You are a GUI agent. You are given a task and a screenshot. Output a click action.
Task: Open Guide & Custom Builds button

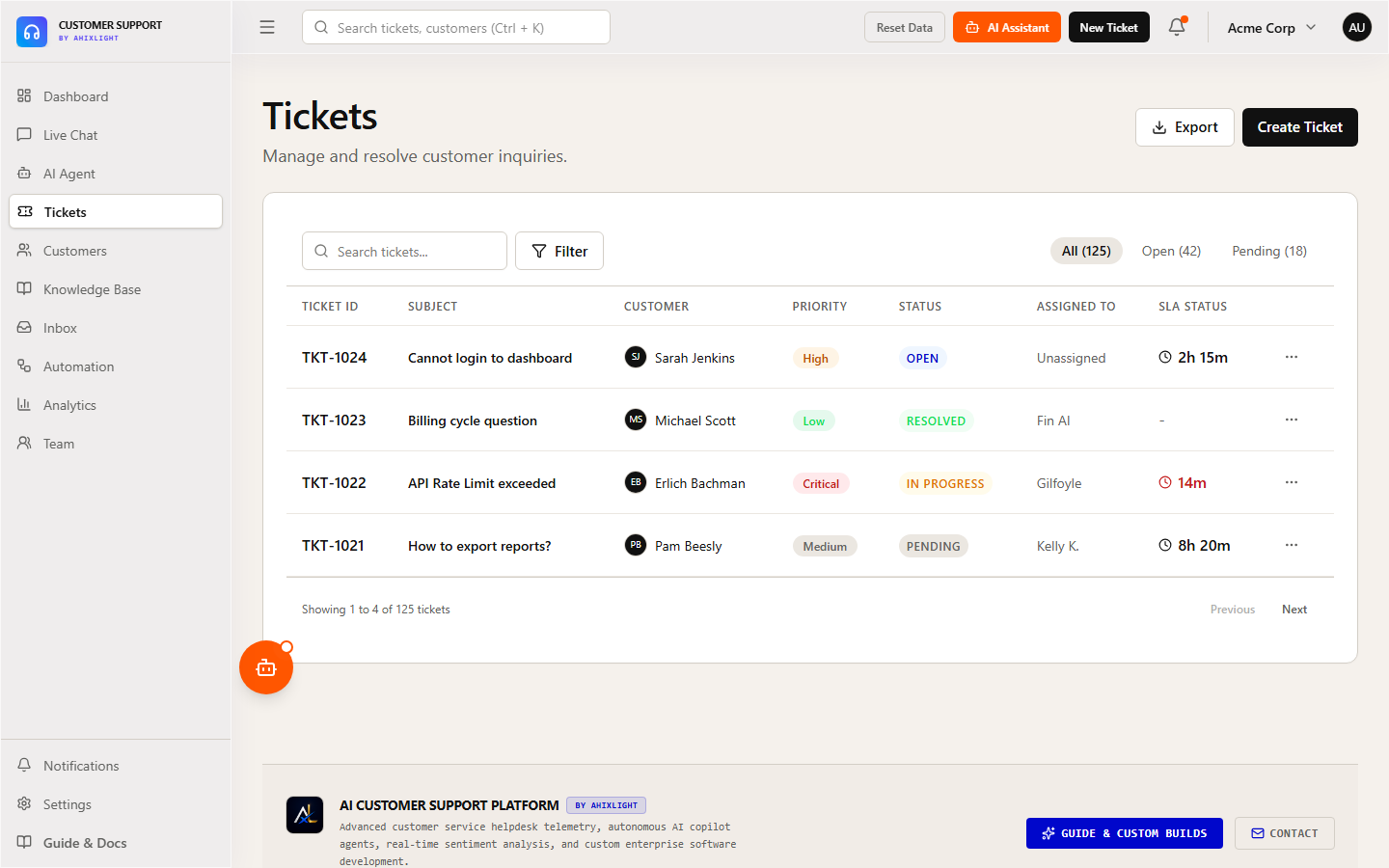1125,833
